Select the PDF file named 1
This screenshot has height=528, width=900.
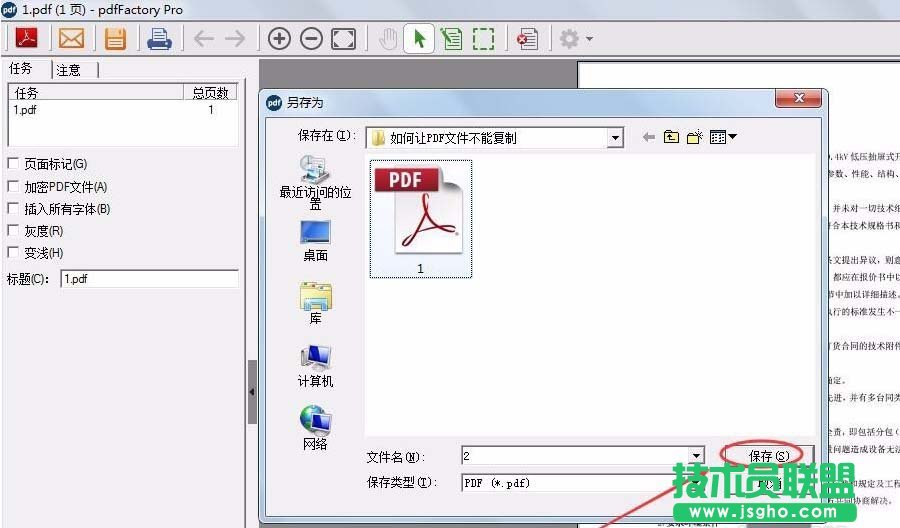tap(421, 219)
